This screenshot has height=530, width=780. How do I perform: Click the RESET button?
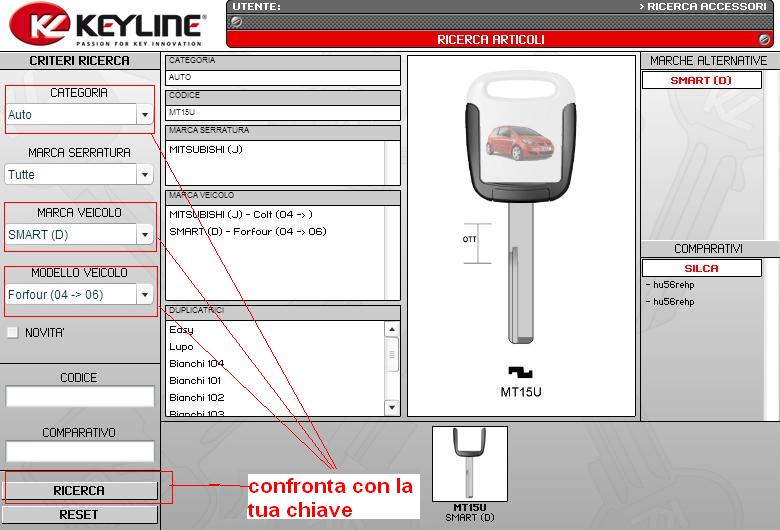[x=80, y=515]
